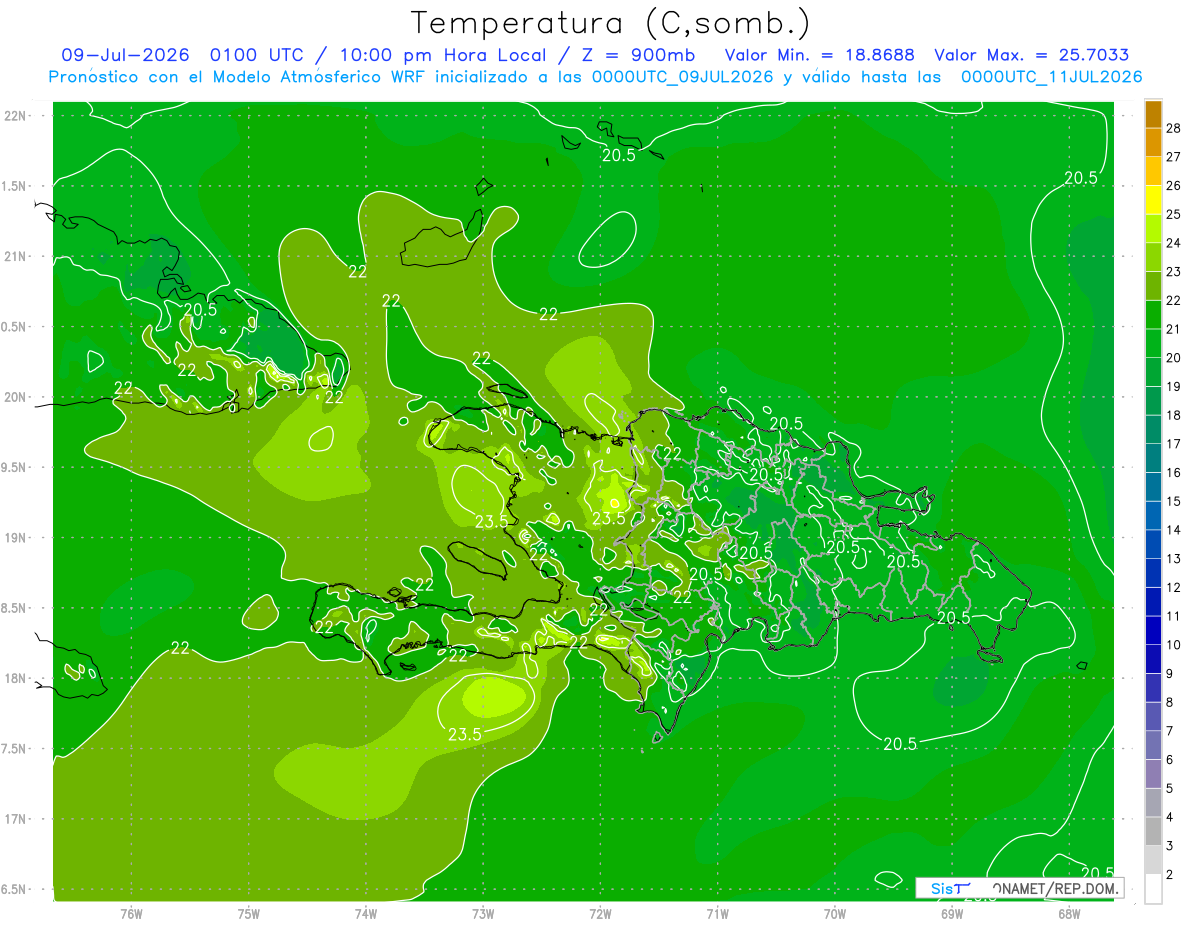Viewport: 1200px width, 927px height.
Task: Click the '68W' longitude axis label
Action: (1068, 913)
